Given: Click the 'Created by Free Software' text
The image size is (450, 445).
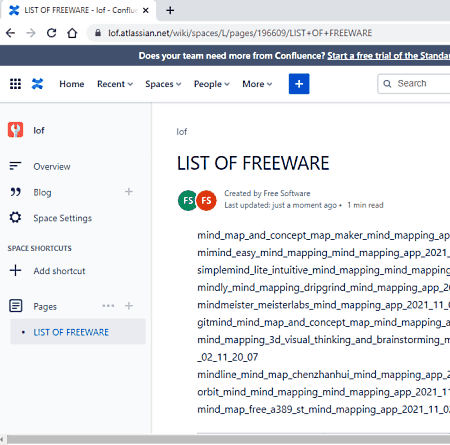Looking at the screenshot, I should pos(267,193).
